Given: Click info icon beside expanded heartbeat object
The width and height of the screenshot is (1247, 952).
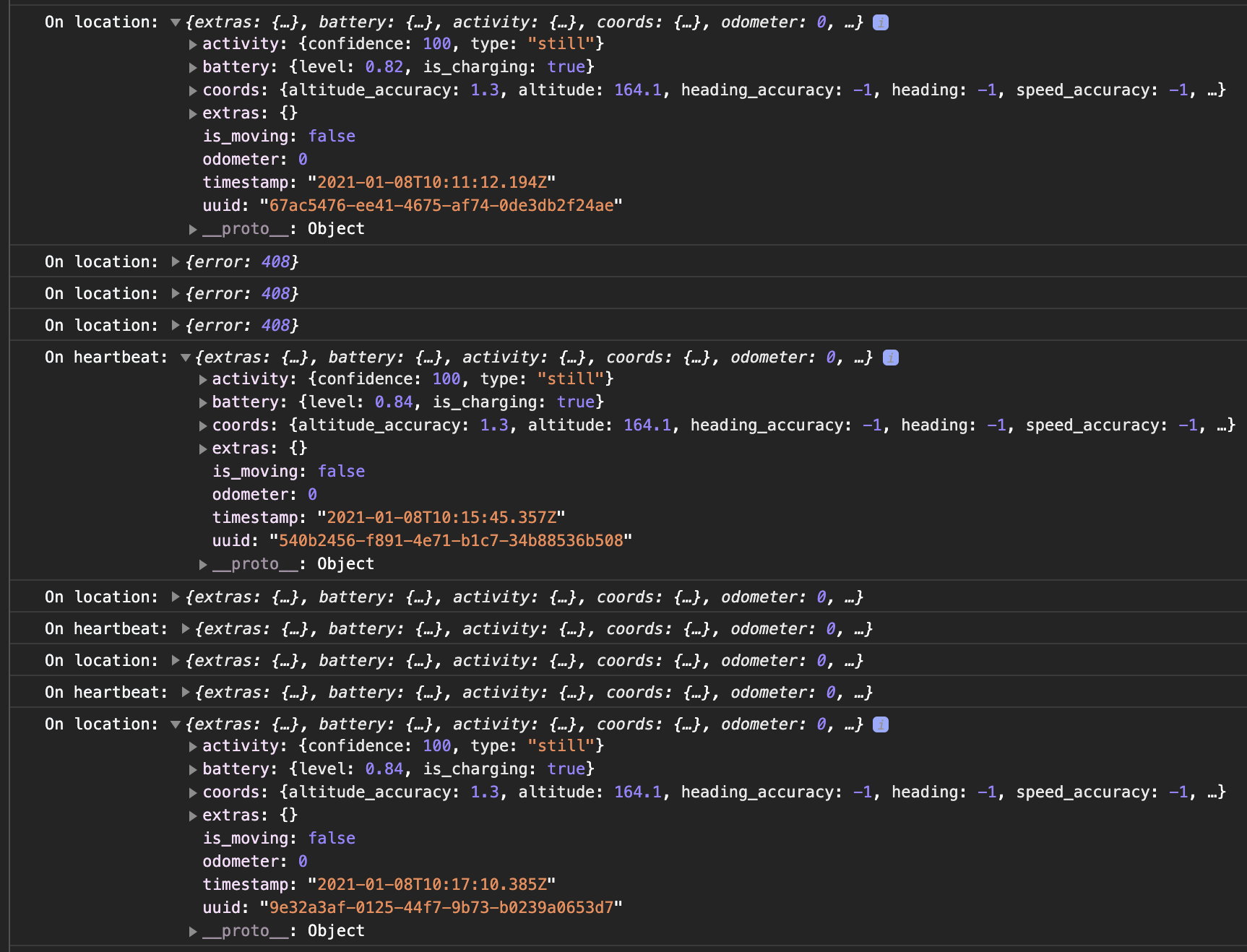Looking at the screenshot, I should tap(890, 358).
